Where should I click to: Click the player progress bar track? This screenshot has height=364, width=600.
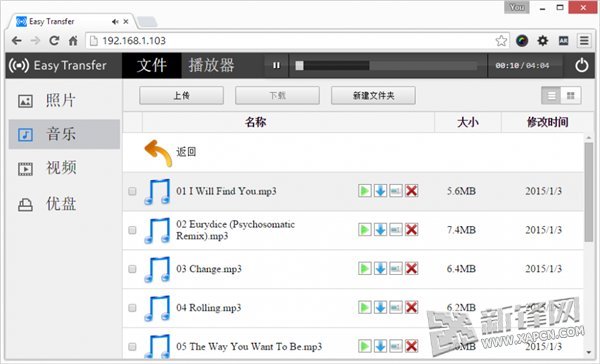(386, 65)
